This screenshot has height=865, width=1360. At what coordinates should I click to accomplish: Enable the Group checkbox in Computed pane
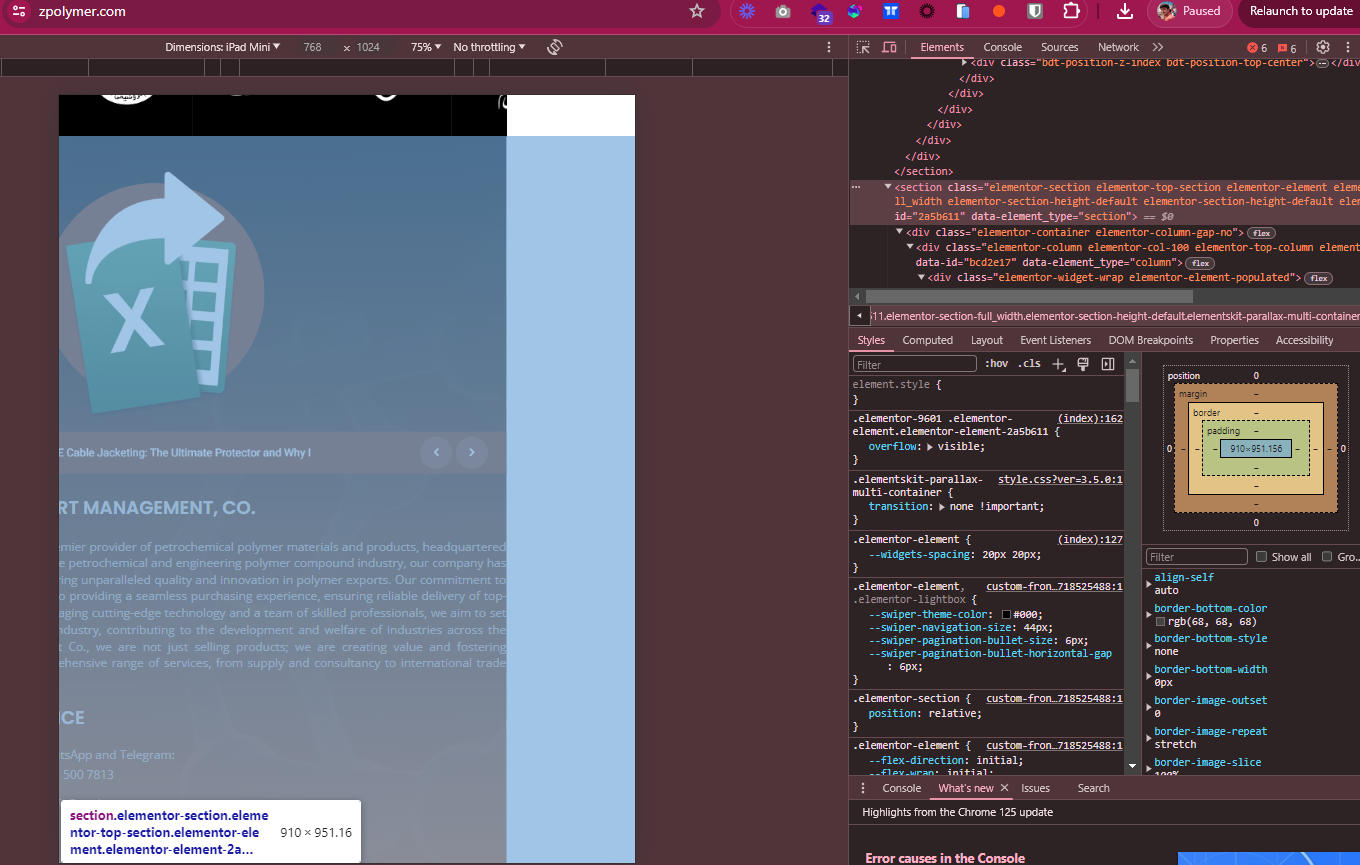click(1327, 557)
